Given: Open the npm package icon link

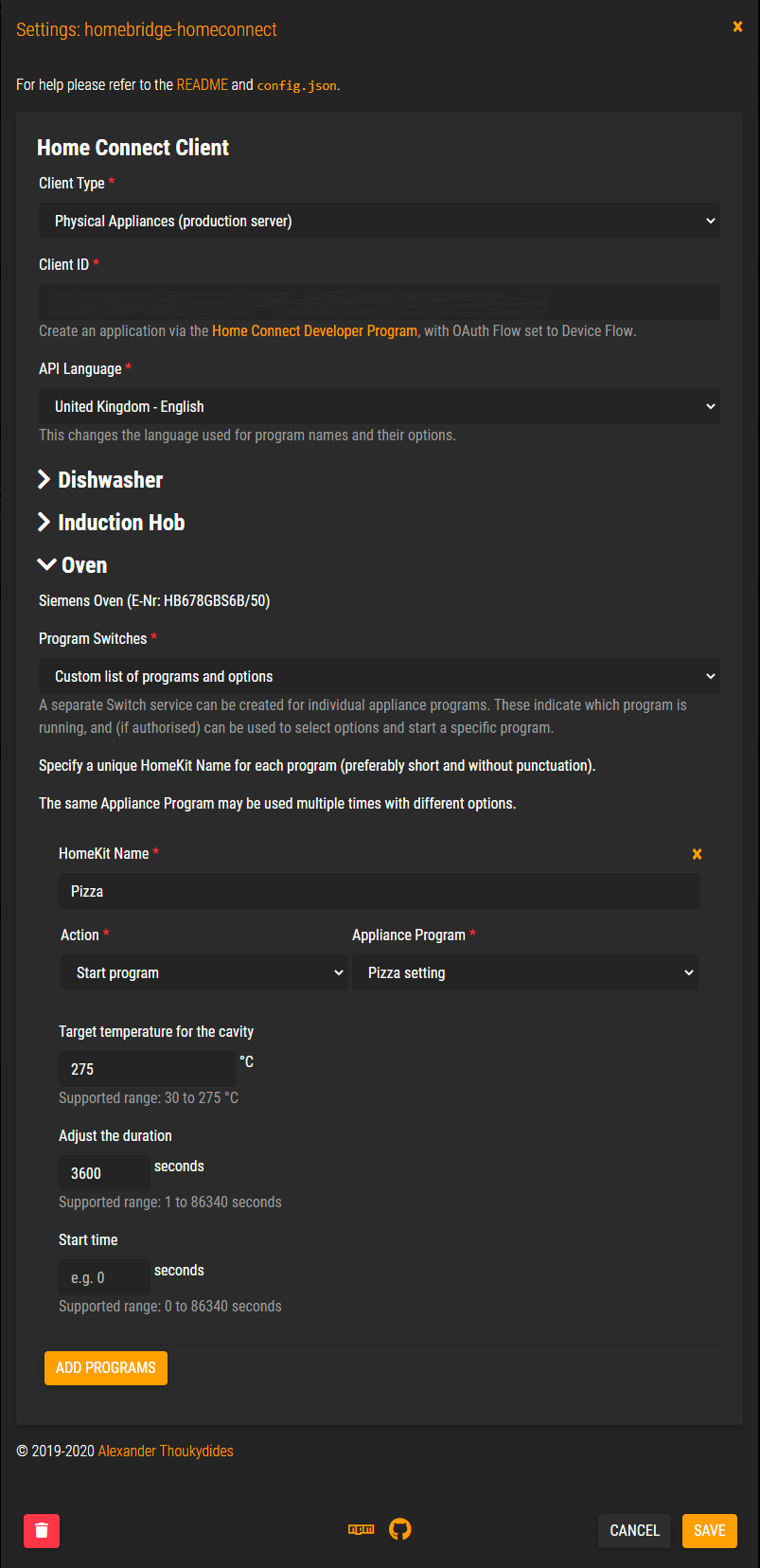Looking at the screenshot, I should coord(362,1529).
